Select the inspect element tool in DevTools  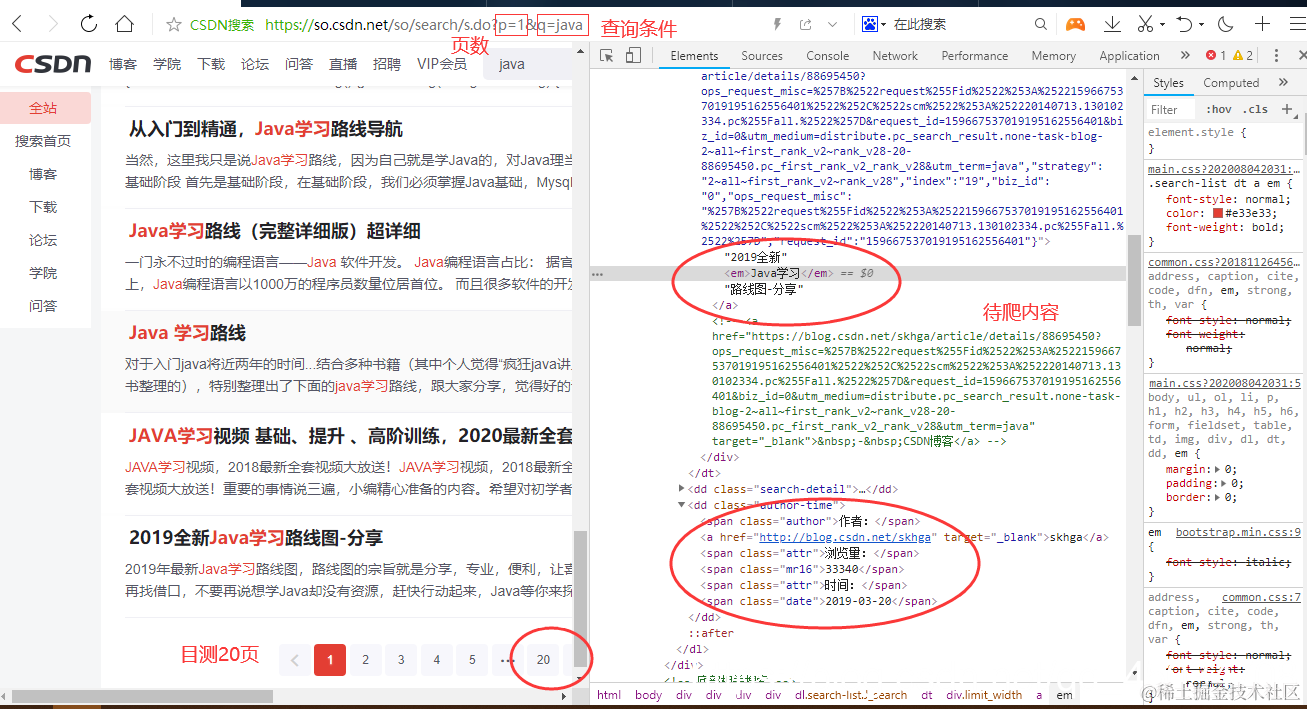pos(608,56)
